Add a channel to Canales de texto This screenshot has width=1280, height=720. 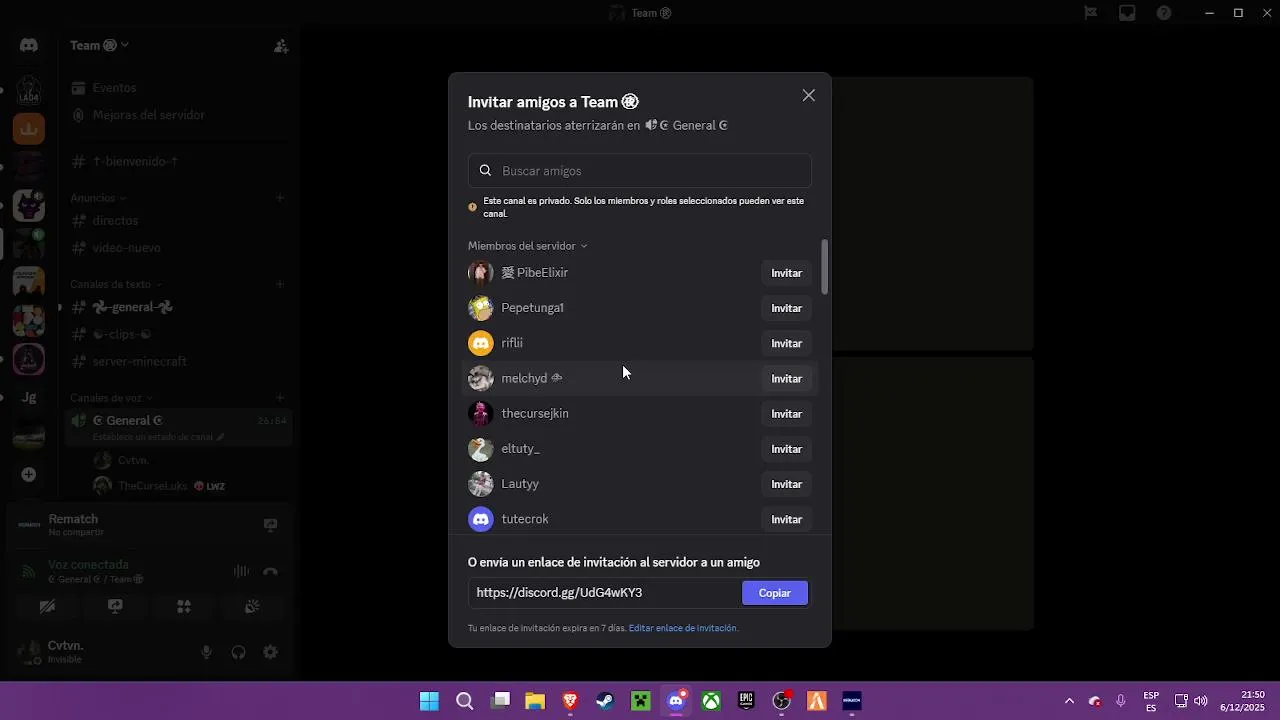[x=281, y=284]
